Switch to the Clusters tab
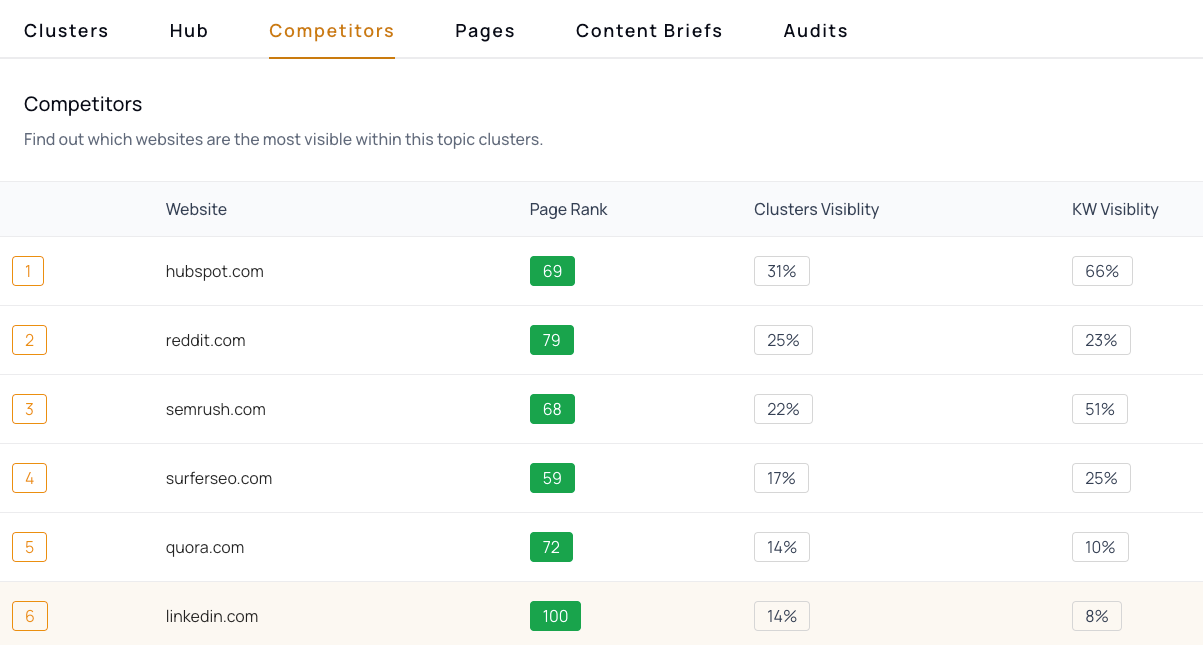Image resolution: width=1203 pixels, height=645 pixels. pyautogui.click(x=66, y=30)
